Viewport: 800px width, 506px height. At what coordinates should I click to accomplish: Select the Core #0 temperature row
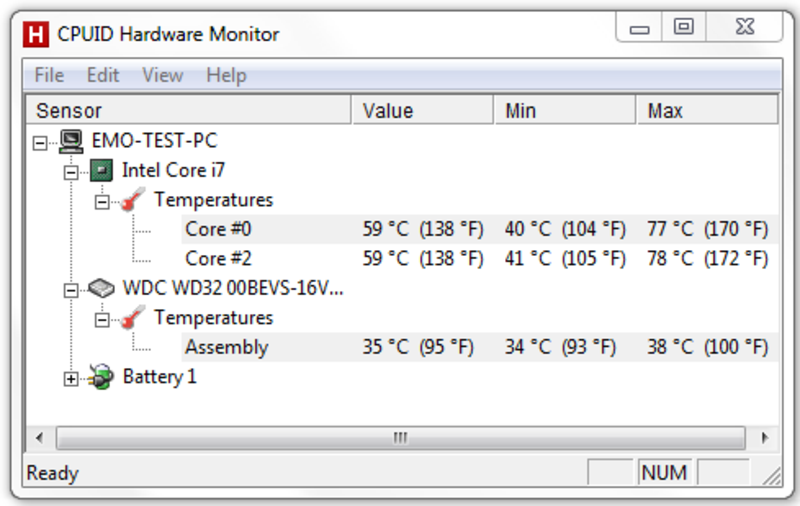[x=480, y=229]
